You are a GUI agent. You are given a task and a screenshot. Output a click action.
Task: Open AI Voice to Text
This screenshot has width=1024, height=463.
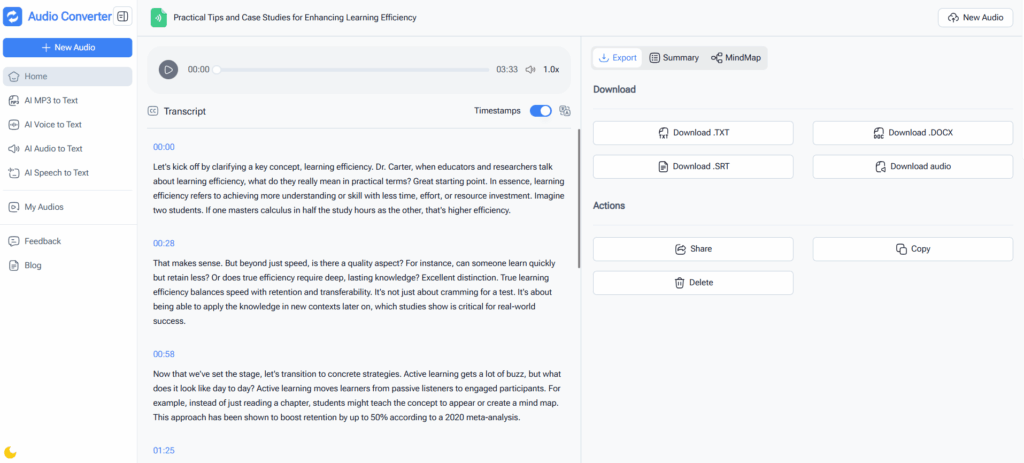67,125
